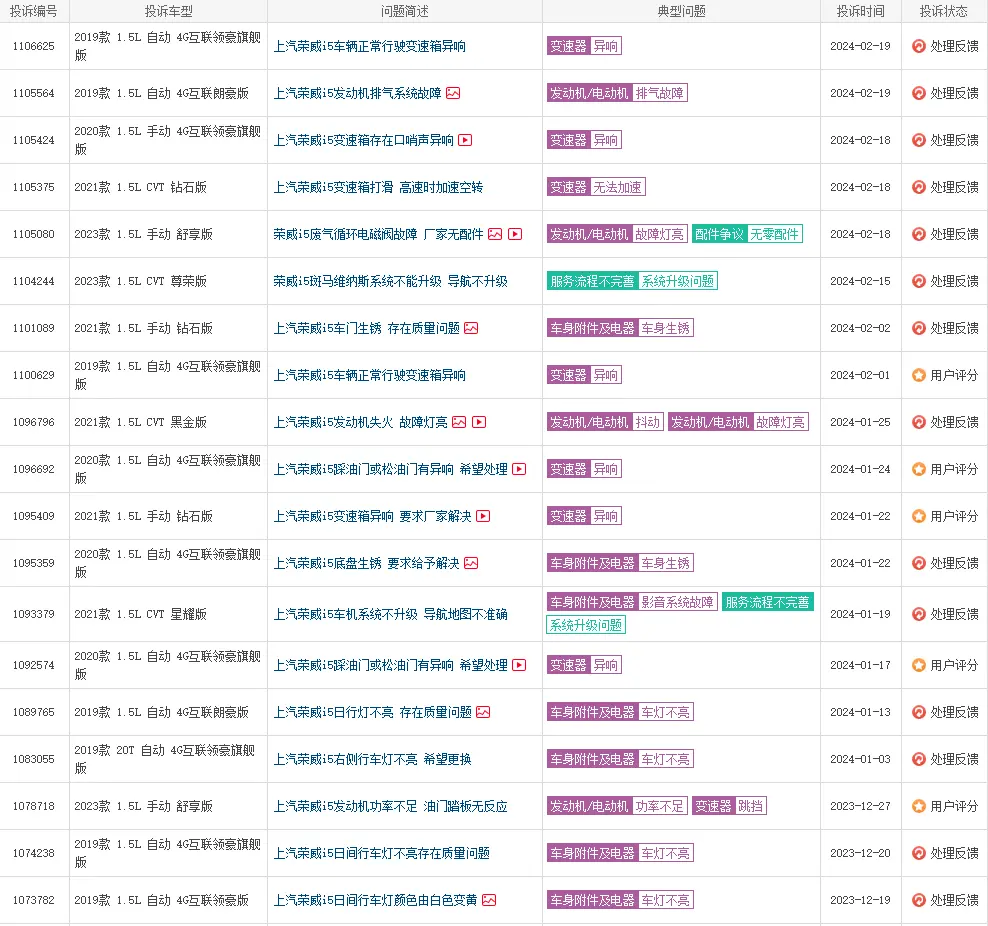Open link 上汽荣威i5变速箱异响 要求厂家解决
The image size is (988, 926).
[372, 516]
